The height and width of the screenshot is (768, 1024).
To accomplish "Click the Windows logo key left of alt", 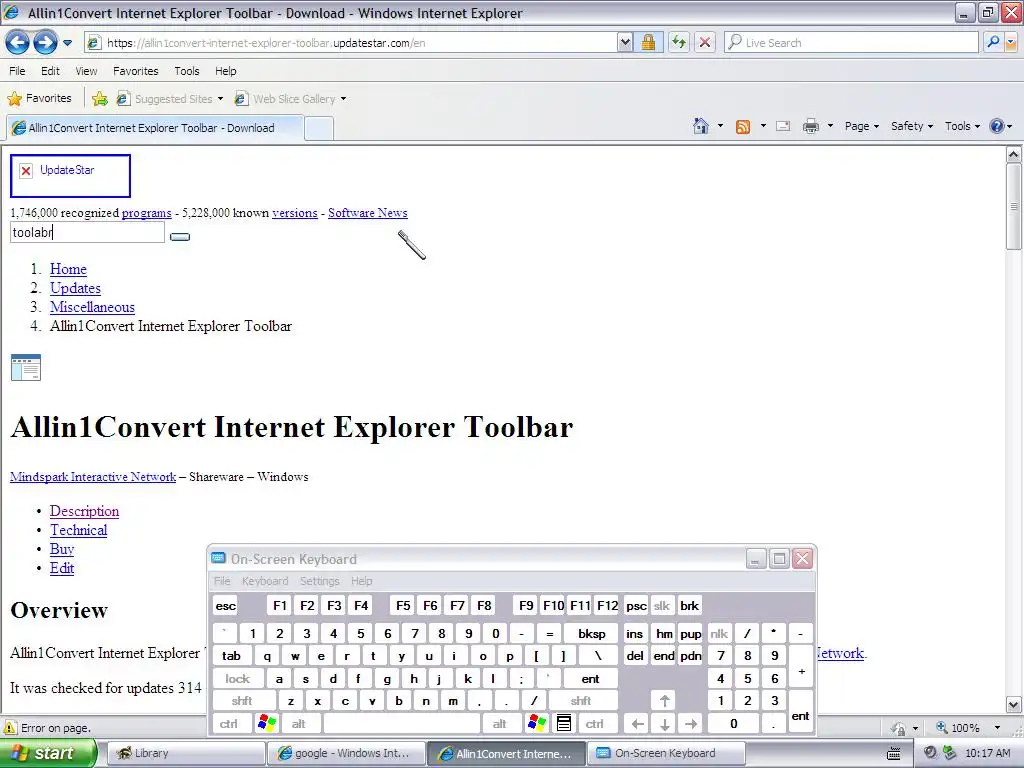I will [267, 724].
